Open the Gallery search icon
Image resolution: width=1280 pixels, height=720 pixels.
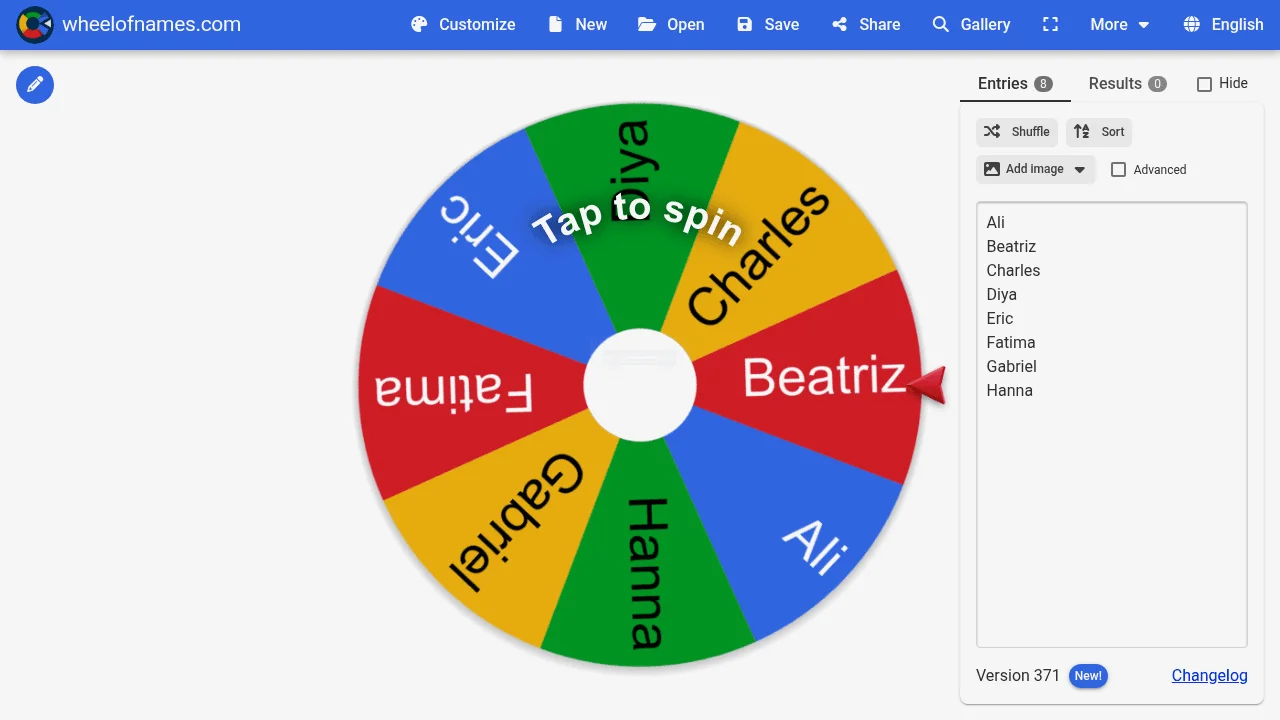tap(940, 25)
